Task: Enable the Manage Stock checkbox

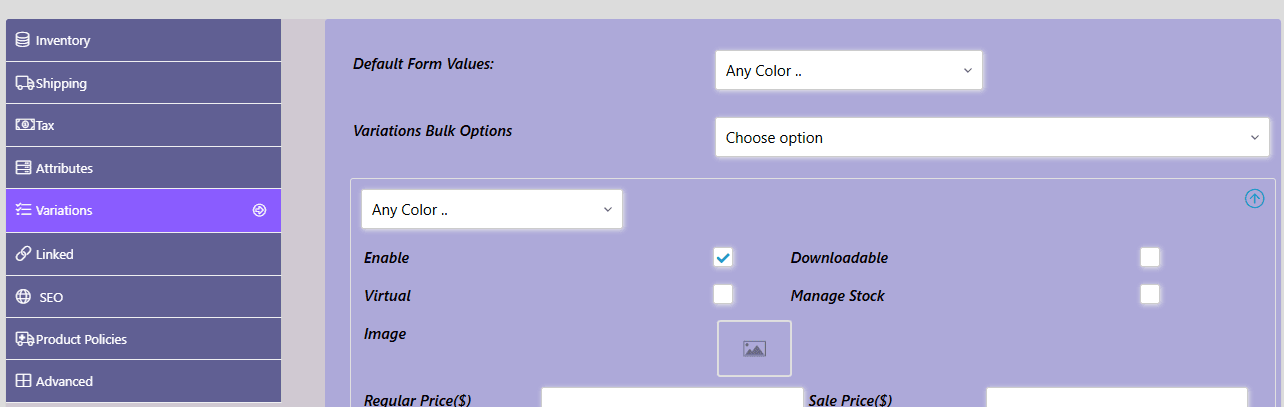Action: tap(1150, 294)
